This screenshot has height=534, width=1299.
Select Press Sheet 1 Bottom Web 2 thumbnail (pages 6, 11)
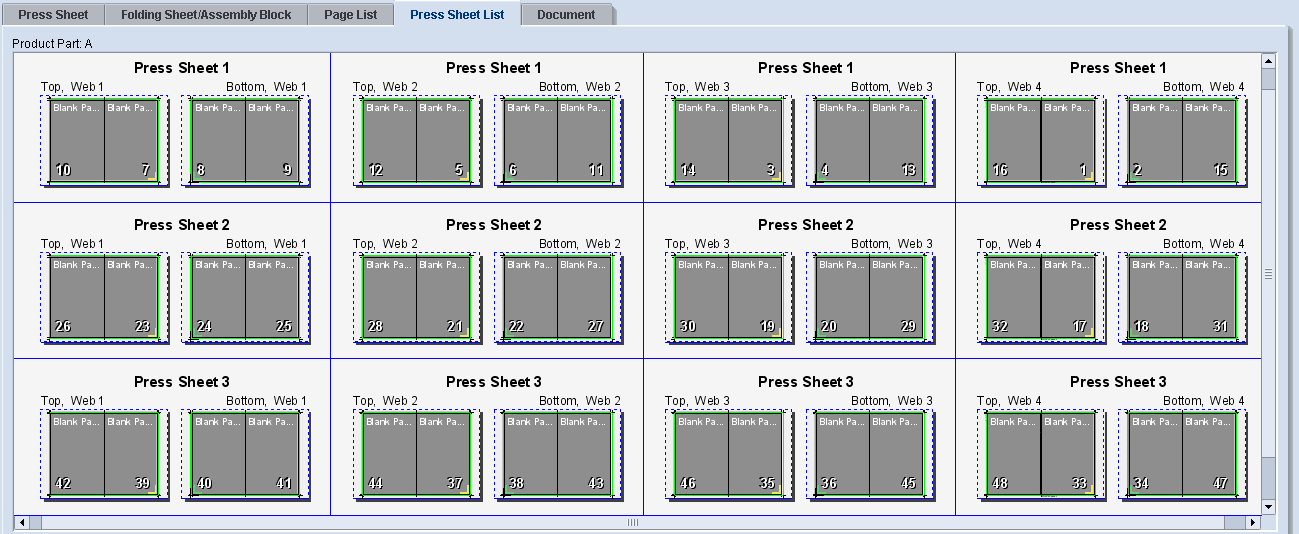(x=557, y=141)
